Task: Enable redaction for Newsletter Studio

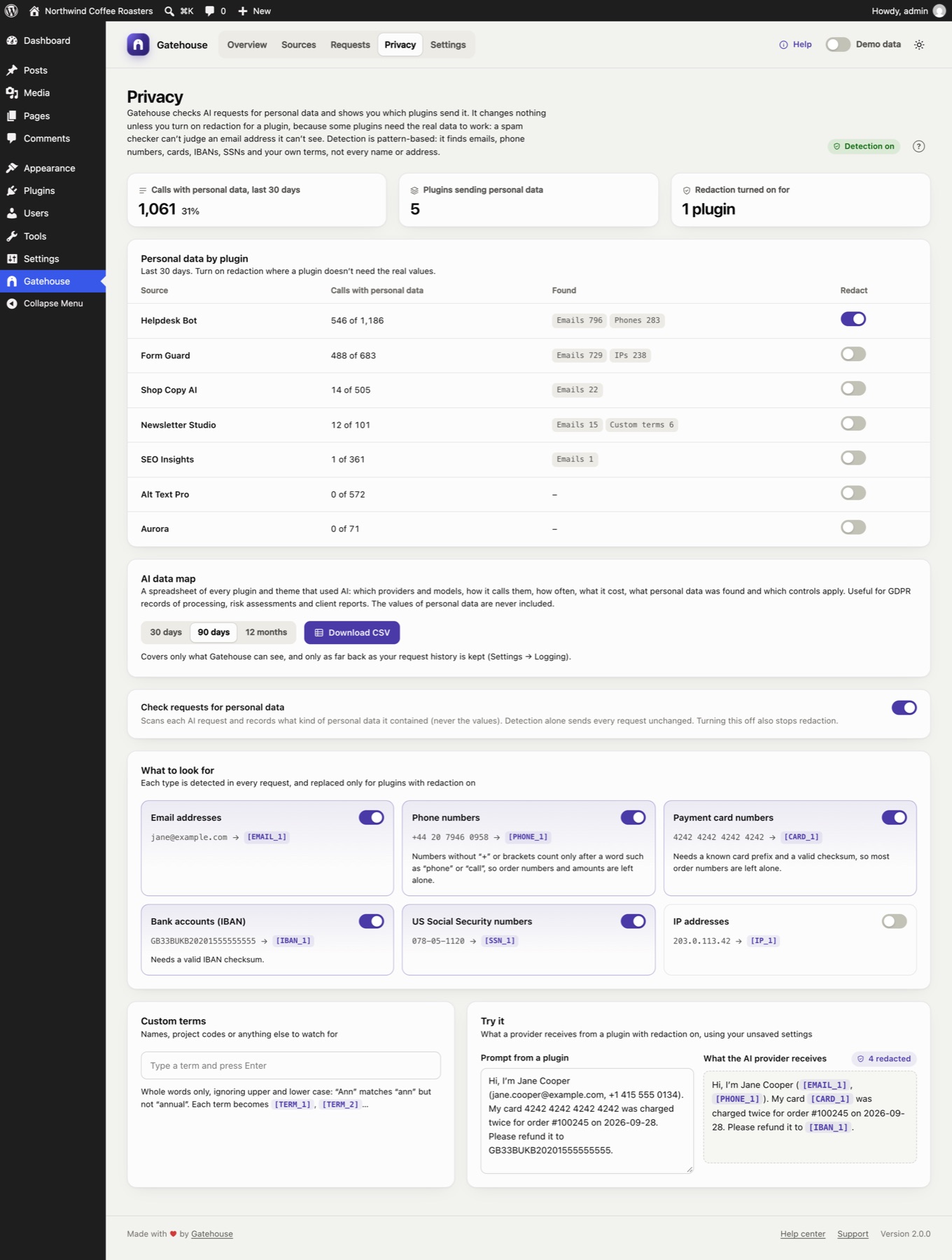Action: point(853,423)
